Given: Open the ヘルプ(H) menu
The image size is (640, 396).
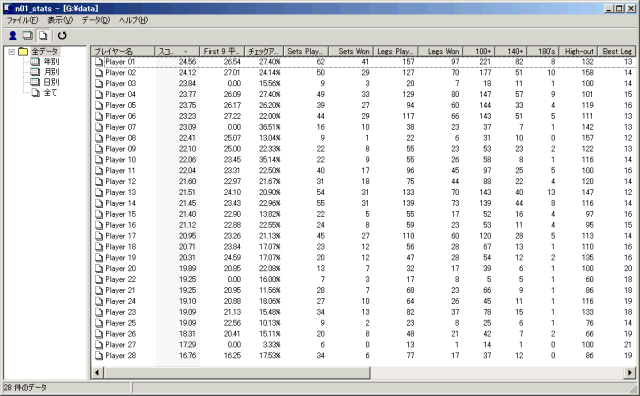Looking at the screenshot, I should 133,20.
